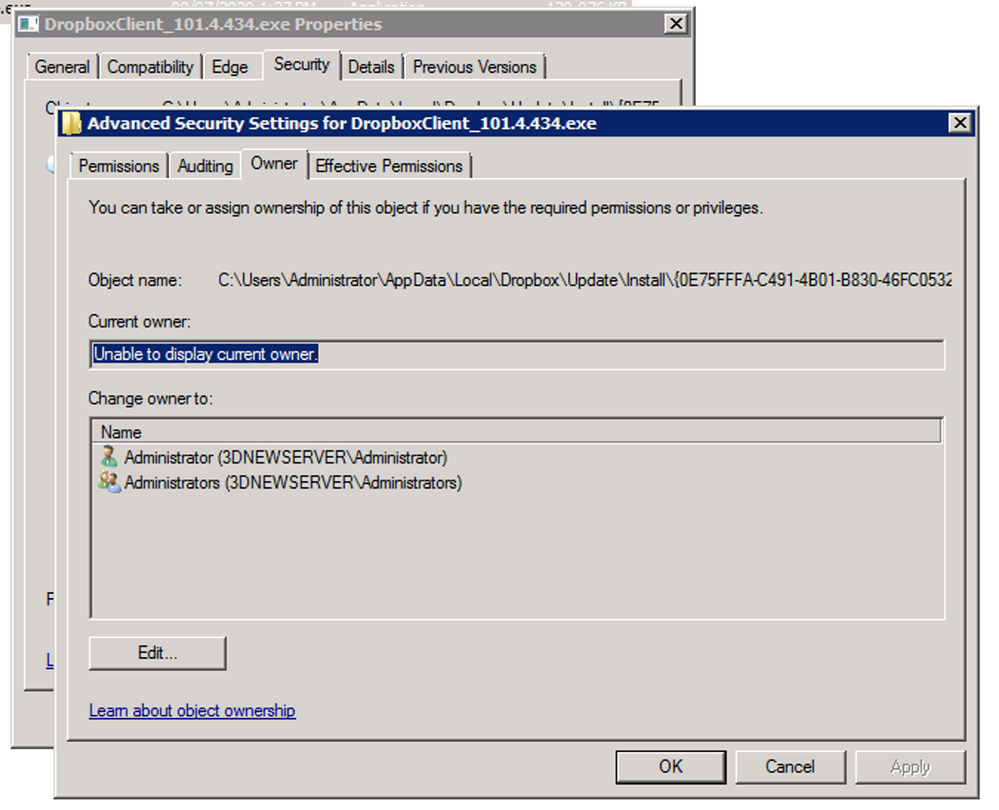This screenshot has height=810, width=999.
Task: Confirm with the OK button
Action: (x=670, y=766)
